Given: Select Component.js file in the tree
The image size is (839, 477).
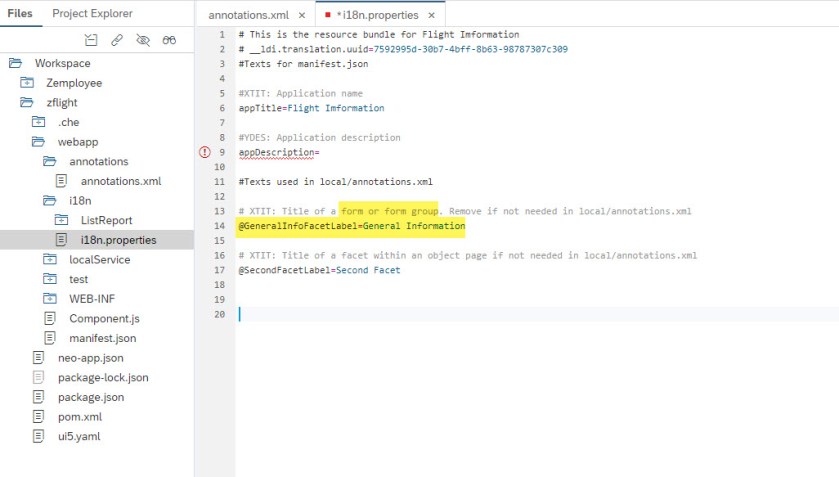Looking at the screenshot, I should 104,318.
